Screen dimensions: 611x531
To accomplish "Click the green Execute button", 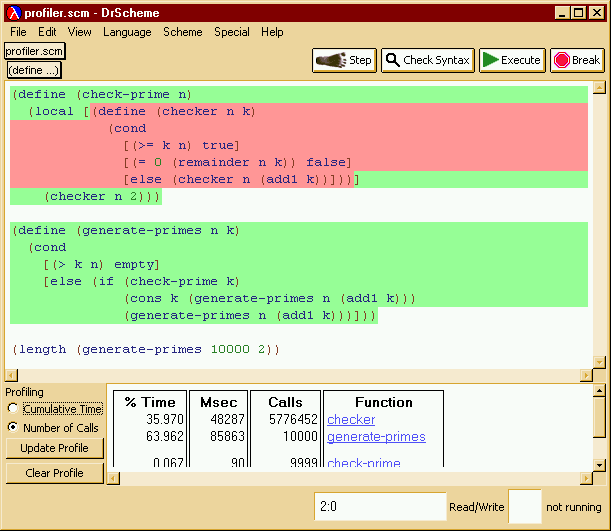I will click(512, 60).
